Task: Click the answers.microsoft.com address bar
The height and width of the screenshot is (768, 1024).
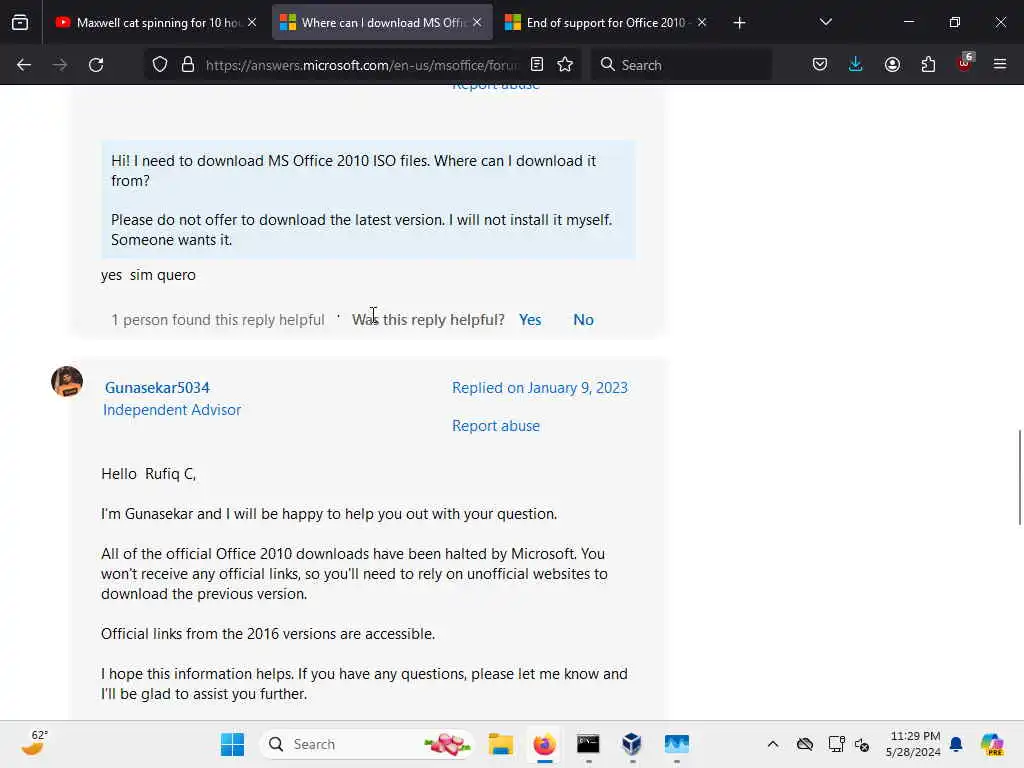Action: 362,65
